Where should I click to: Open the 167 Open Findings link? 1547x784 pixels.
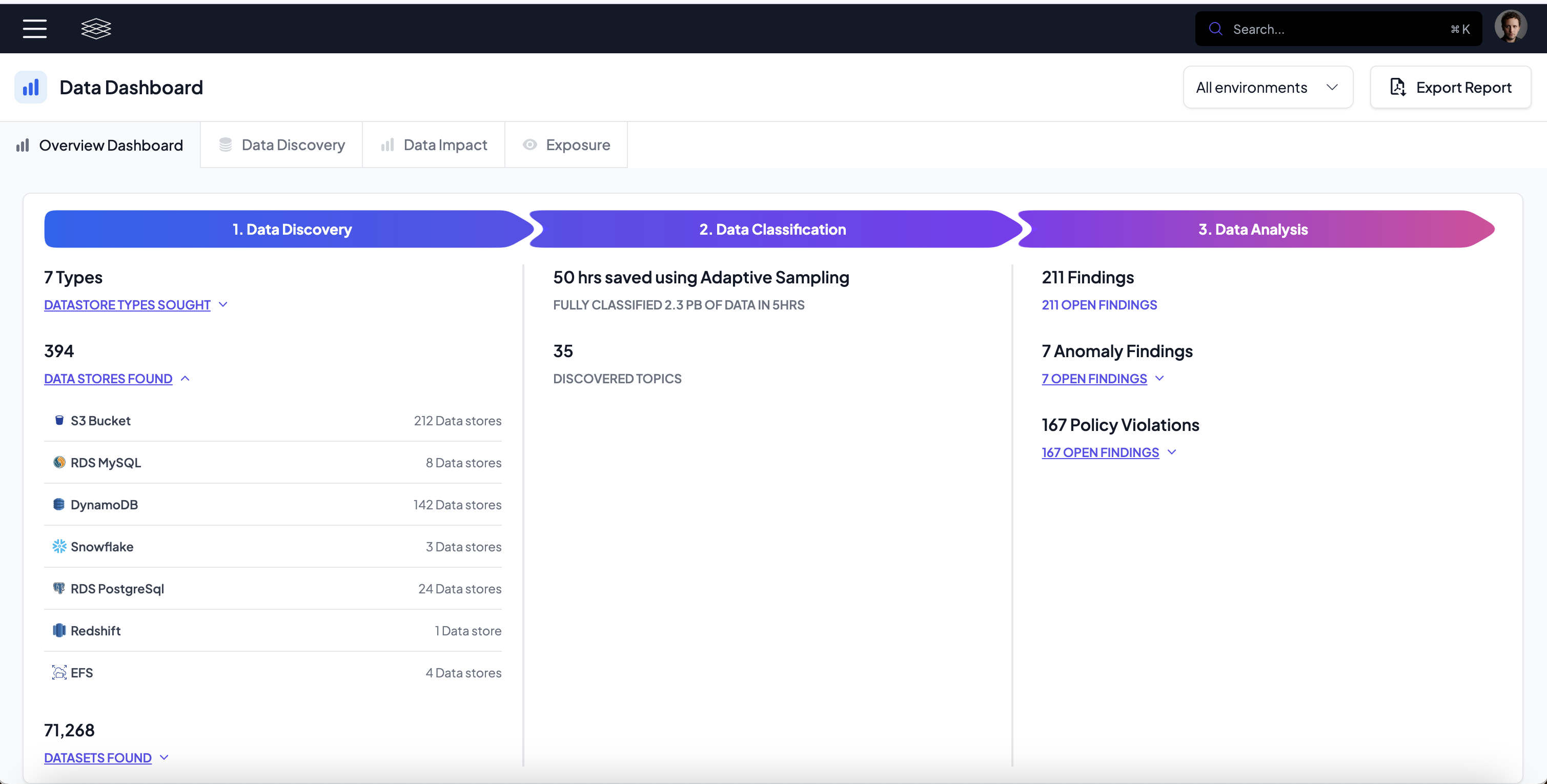pos(1100,452)
